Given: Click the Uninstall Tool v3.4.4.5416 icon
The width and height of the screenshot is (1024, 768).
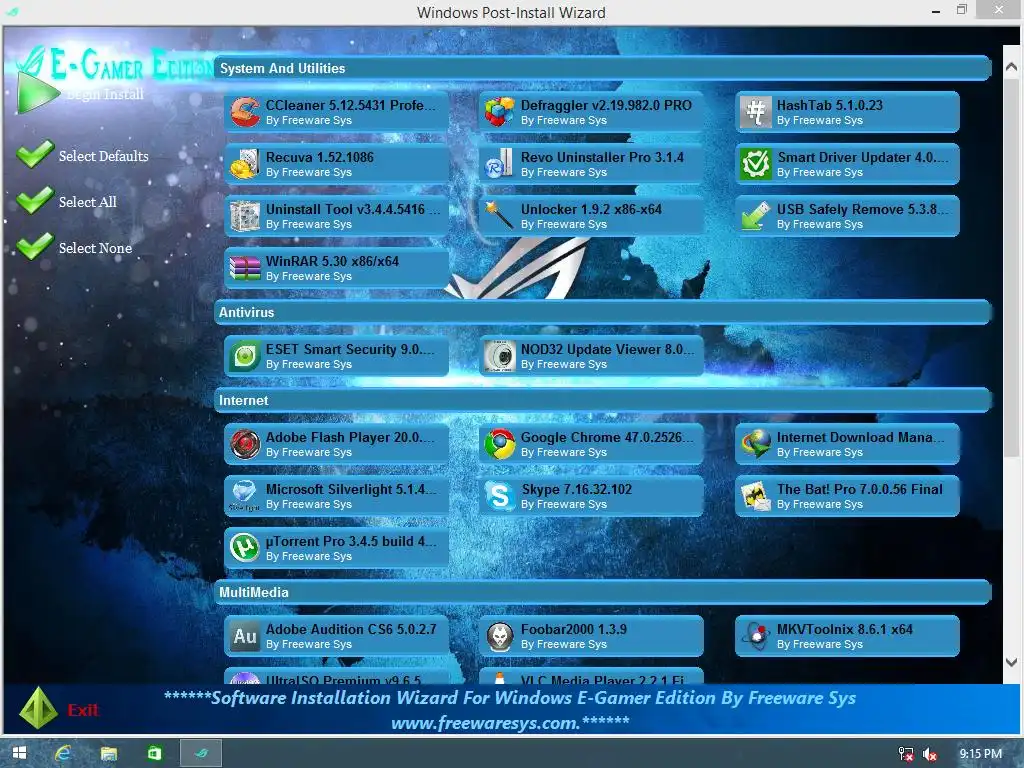Looking at the screenshot, I should pos(245,216).
